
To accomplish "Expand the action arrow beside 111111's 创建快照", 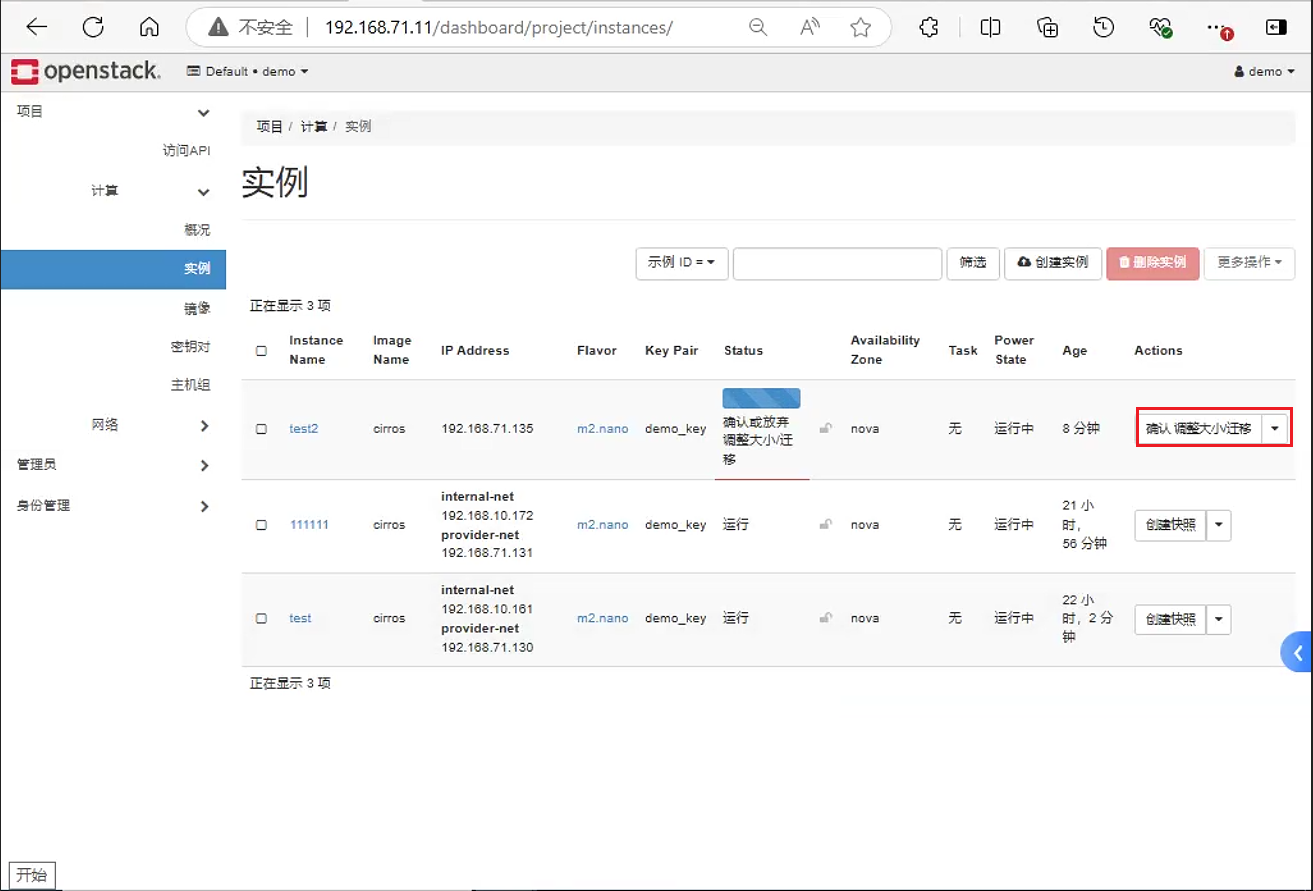I will pyautogui.click(x=1218, y=525).
